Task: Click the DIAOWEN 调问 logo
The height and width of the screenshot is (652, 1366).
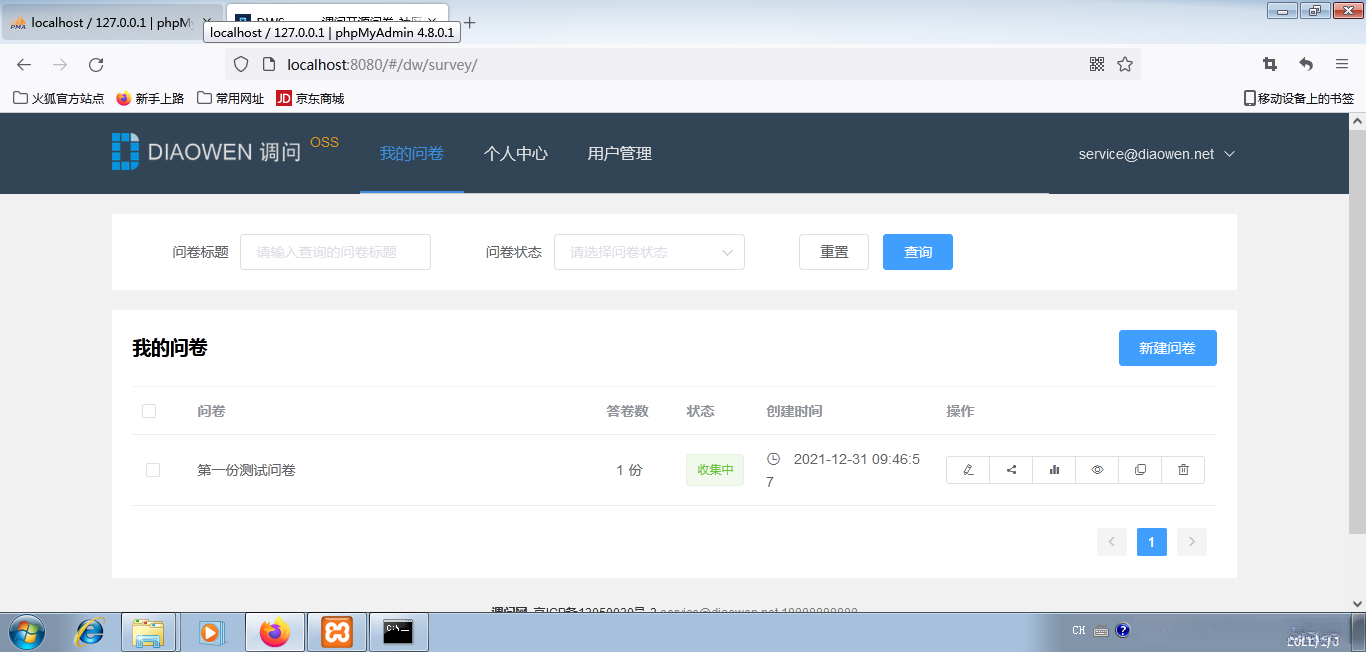Action: click(206, 152)
